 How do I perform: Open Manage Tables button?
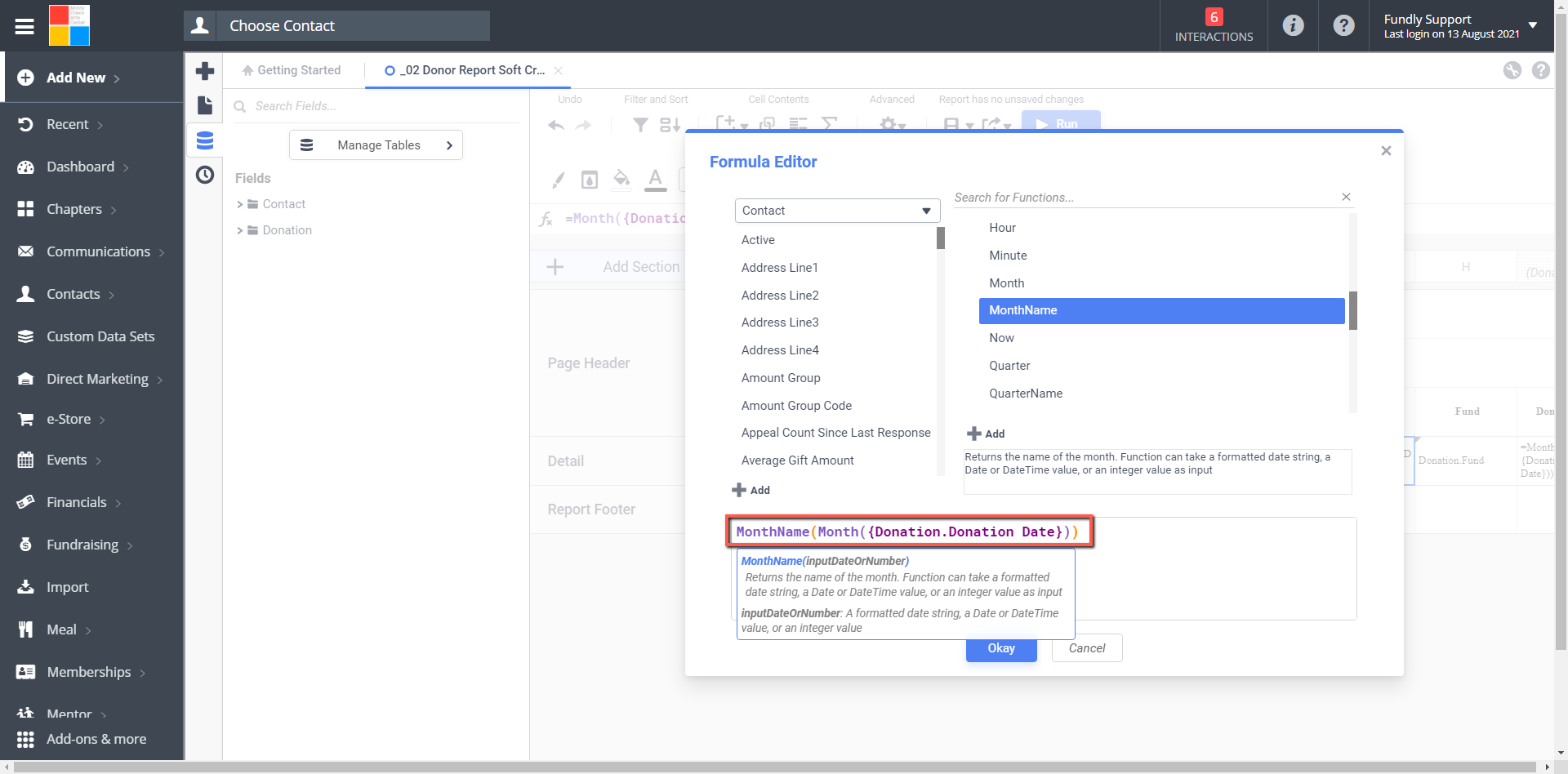376,145
